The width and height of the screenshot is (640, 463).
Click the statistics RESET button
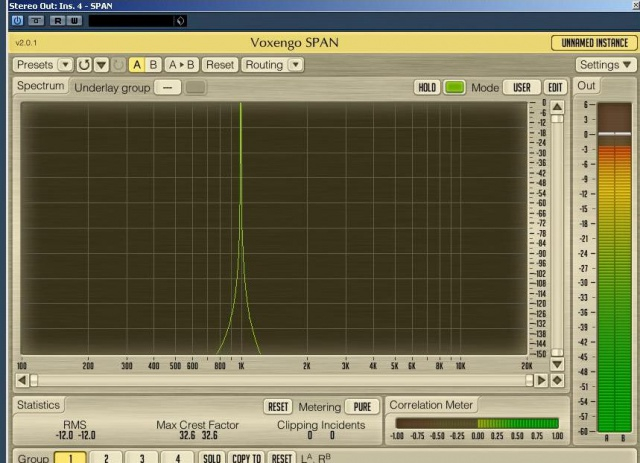(278, 407)
